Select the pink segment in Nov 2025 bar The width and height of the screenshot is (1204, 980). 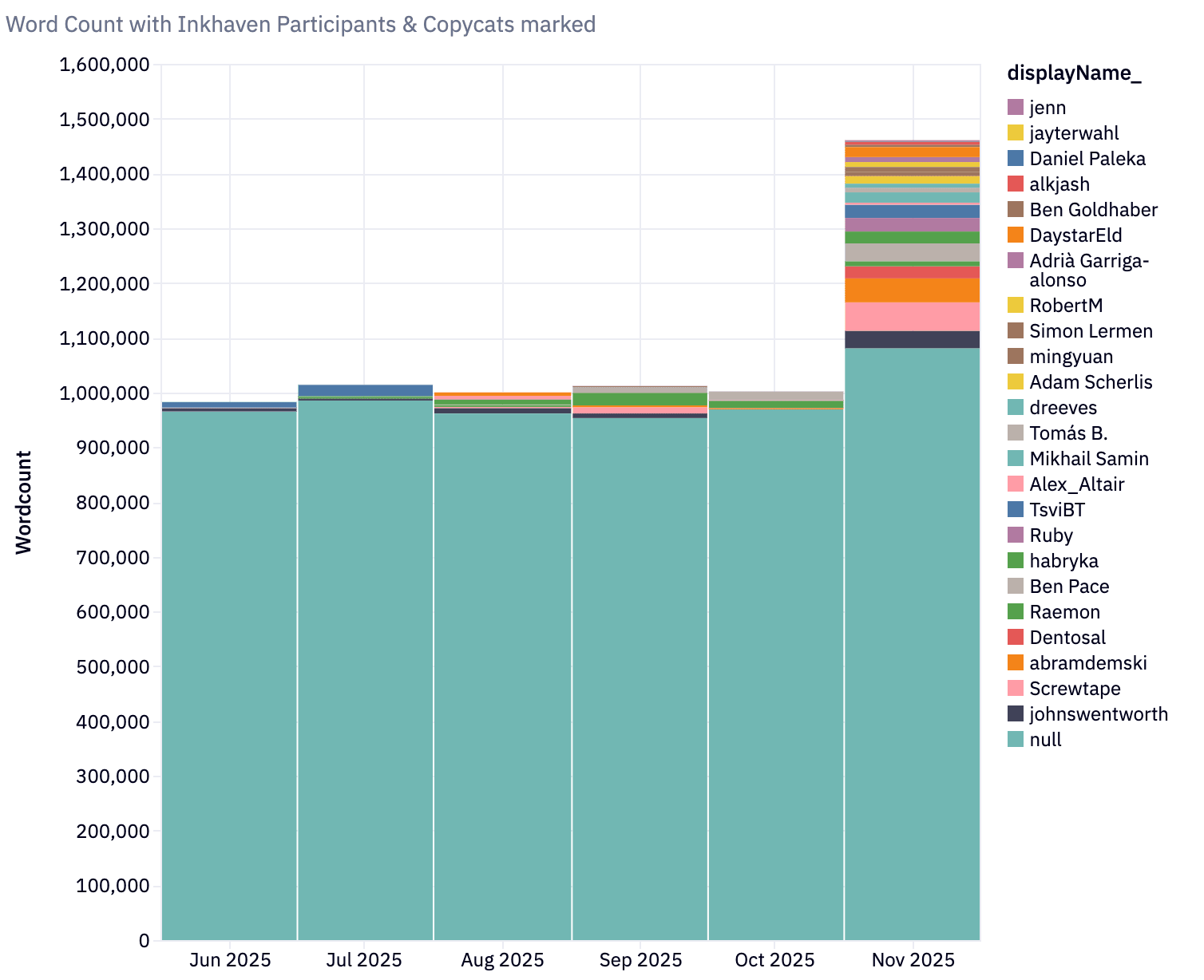912,317
